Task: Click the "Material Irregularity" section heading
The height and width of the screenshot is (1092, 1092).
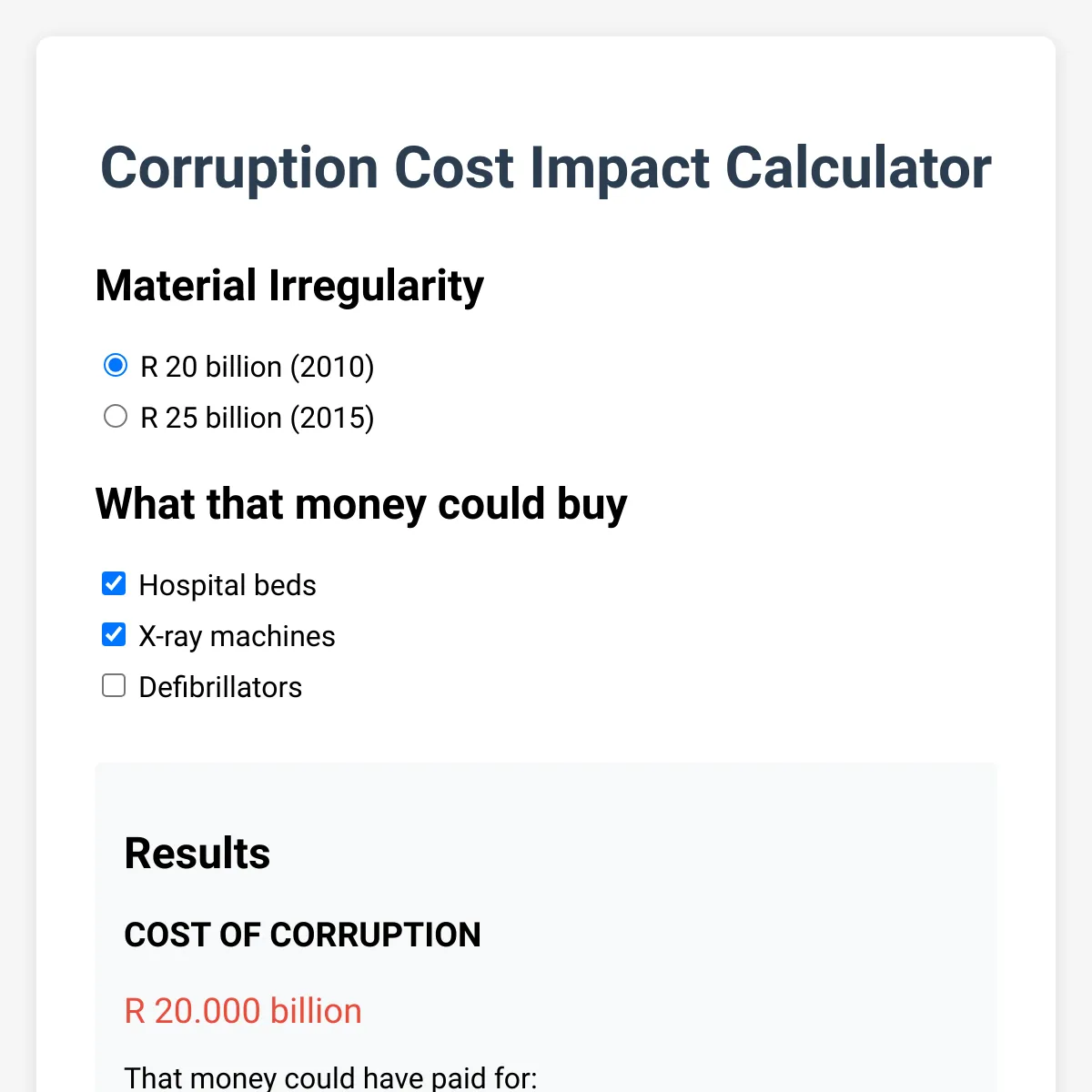Action: pos(289,286)
